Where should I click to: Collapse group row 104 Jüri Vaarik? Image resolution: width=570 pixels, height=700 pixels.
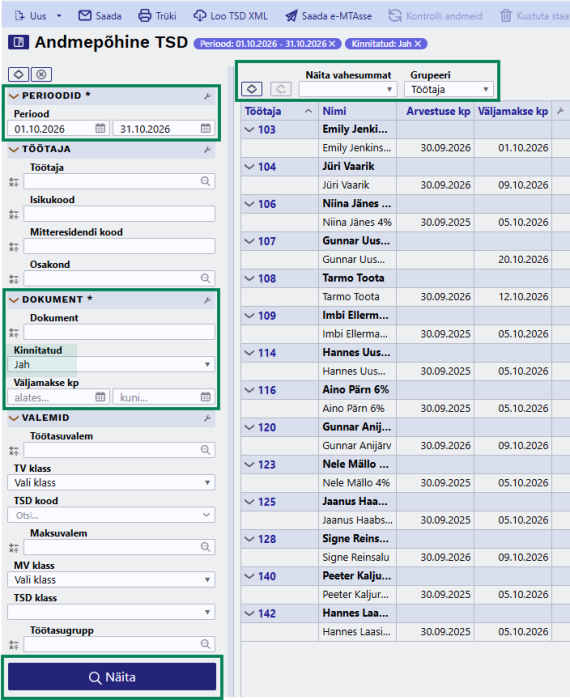tap(249, 167)
